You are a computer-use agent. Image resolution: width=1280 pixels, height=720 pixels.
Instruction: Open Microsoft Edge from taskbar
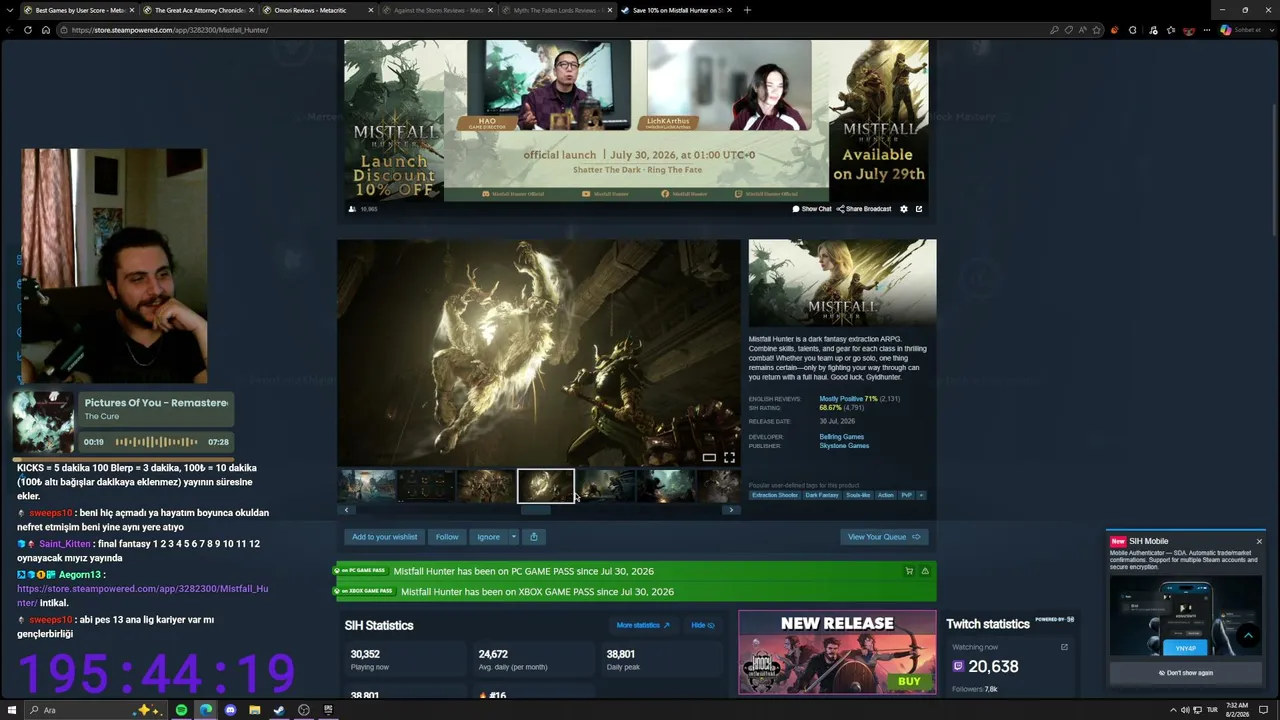(x=206, y=710)
